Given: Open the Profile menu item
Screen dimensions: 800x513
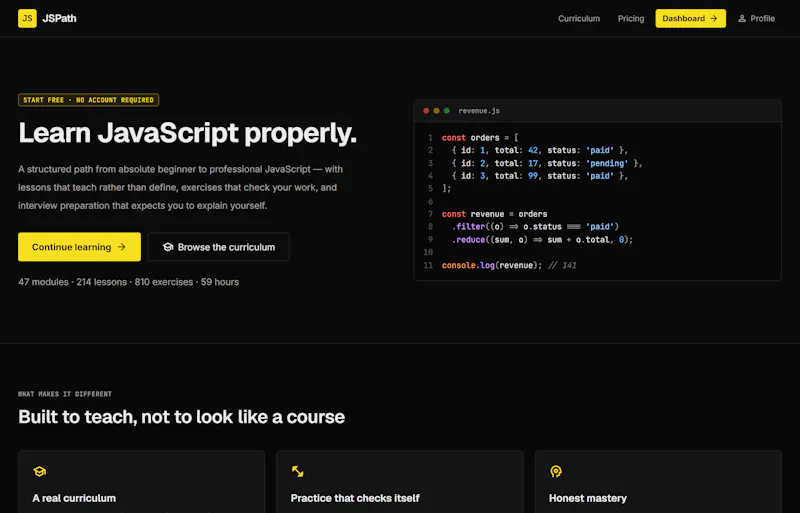Looking at the screenshot, I should (756, 18).
